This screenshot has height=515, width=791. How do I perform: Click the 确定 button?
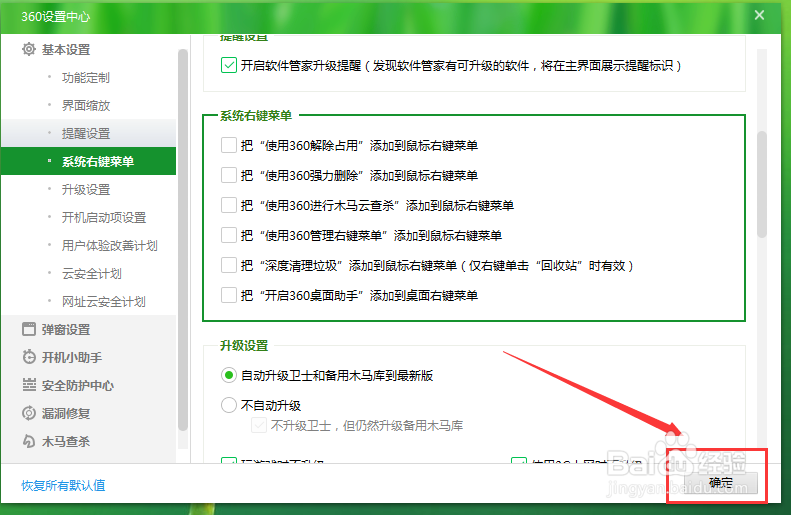pyautogui.click(x=720, y=483)
